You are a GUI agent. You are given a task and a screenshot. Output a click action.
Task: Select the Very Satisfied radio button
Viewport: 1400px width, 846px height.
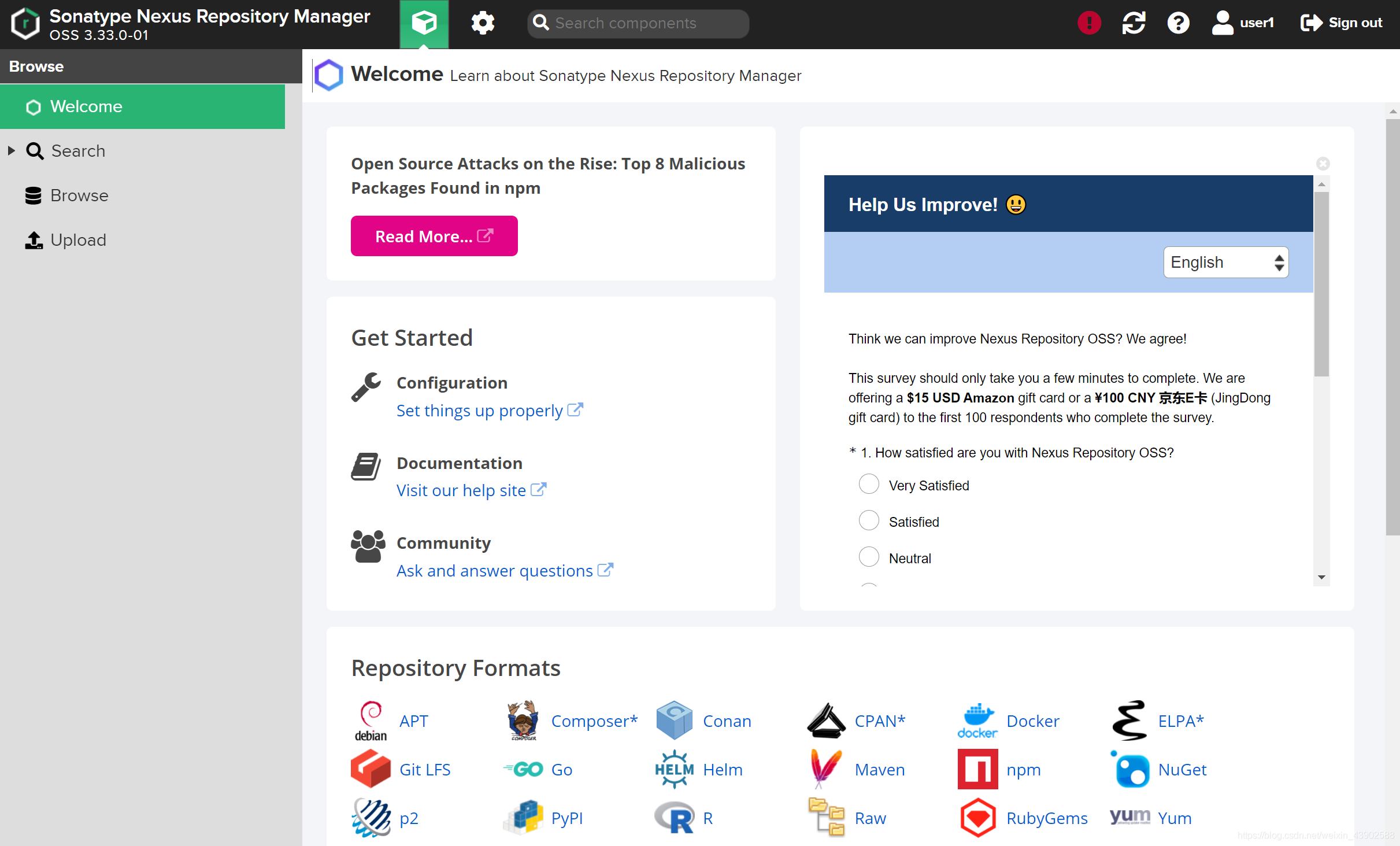(x=867, y=485)
